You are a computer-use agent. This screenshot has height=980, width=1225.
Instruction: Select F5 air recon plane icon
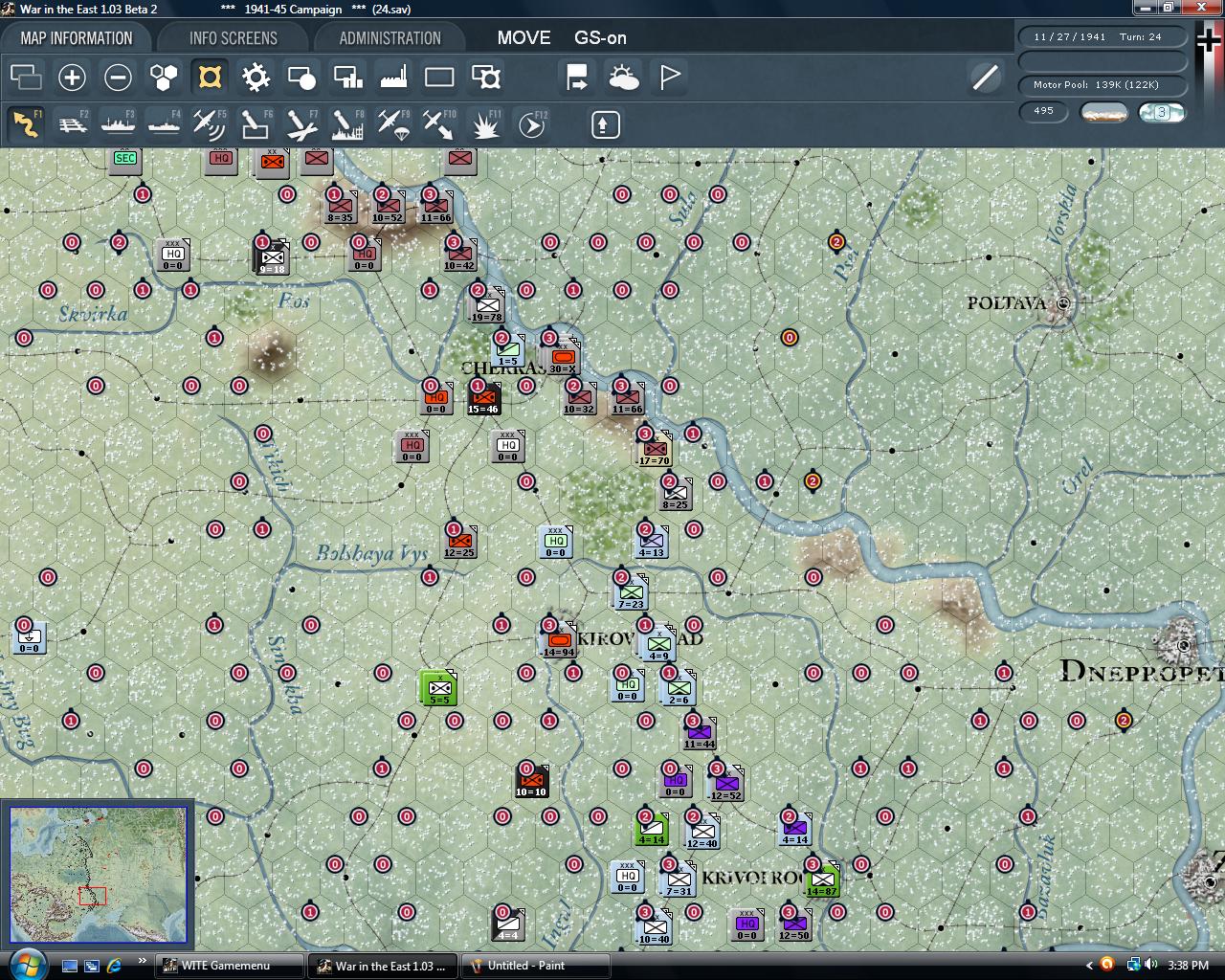coord(210,124)
